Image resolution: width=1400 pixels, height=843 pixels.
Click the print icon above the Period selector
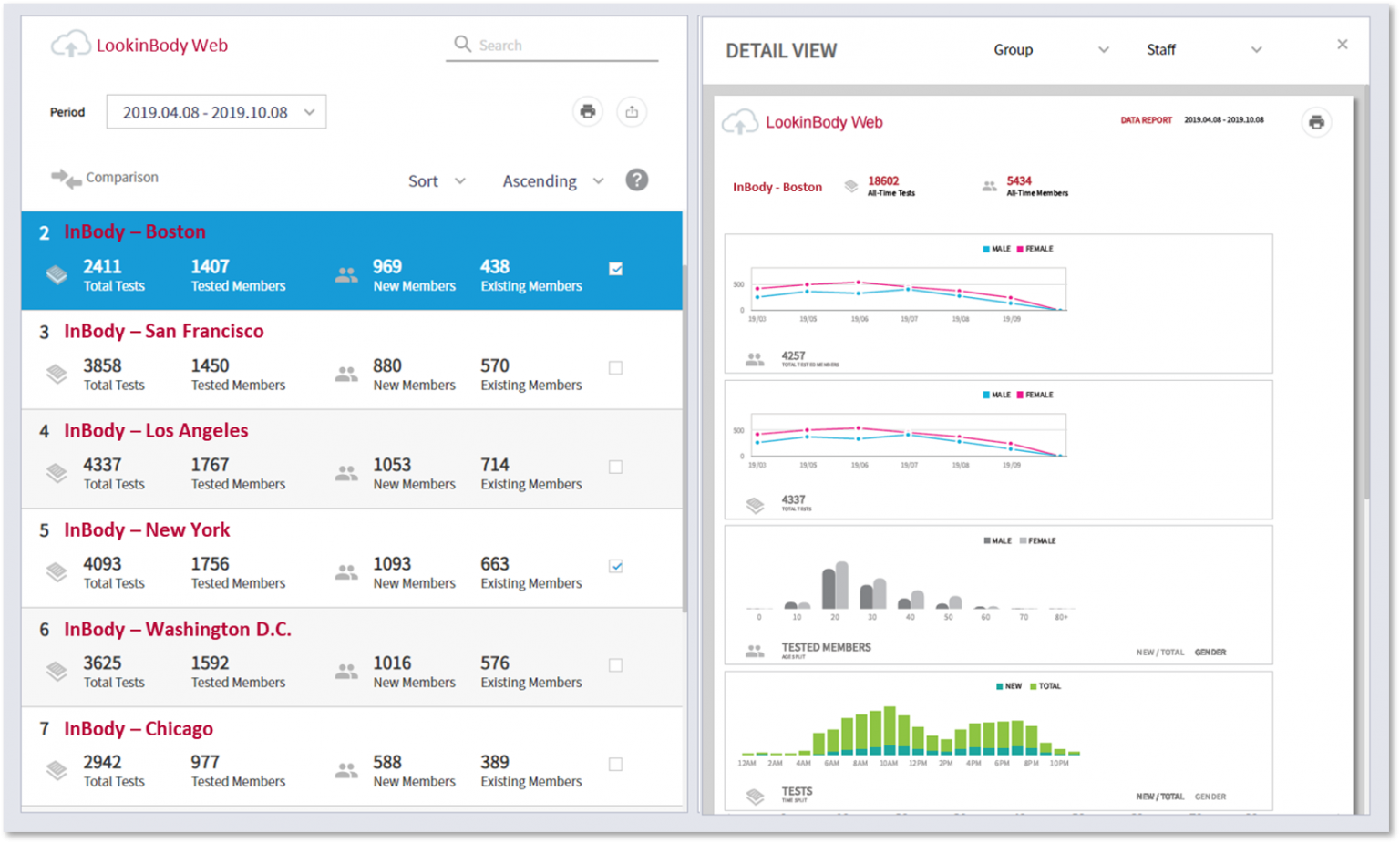tap(587, 111)
